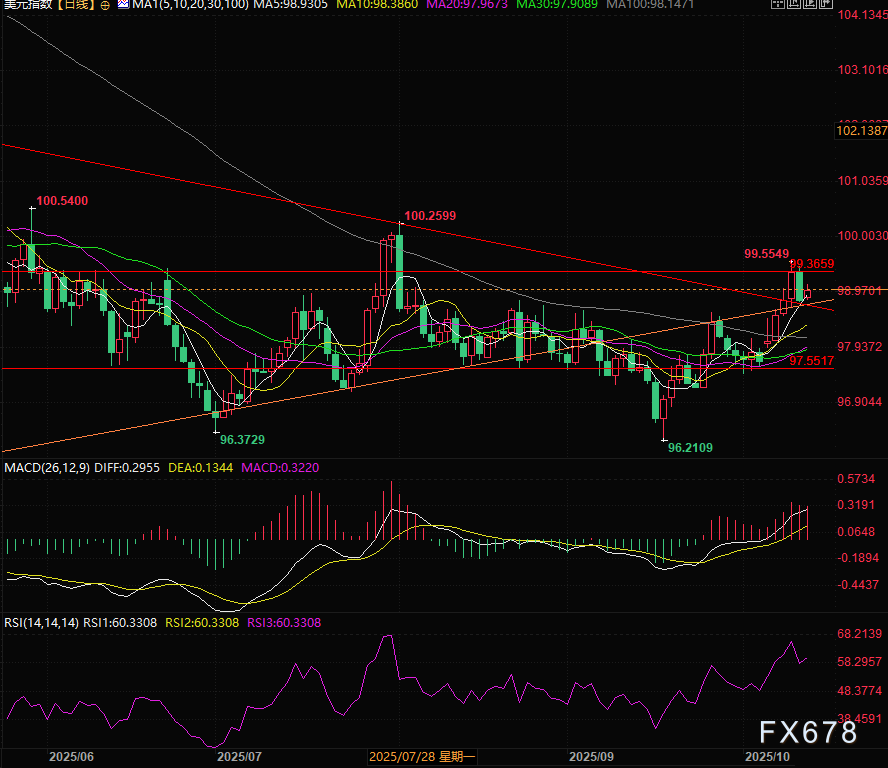Open the MACD(26,12,9) indicator settings
The height and width of the screenshot is (768, 888).
[x=46, y=467]
